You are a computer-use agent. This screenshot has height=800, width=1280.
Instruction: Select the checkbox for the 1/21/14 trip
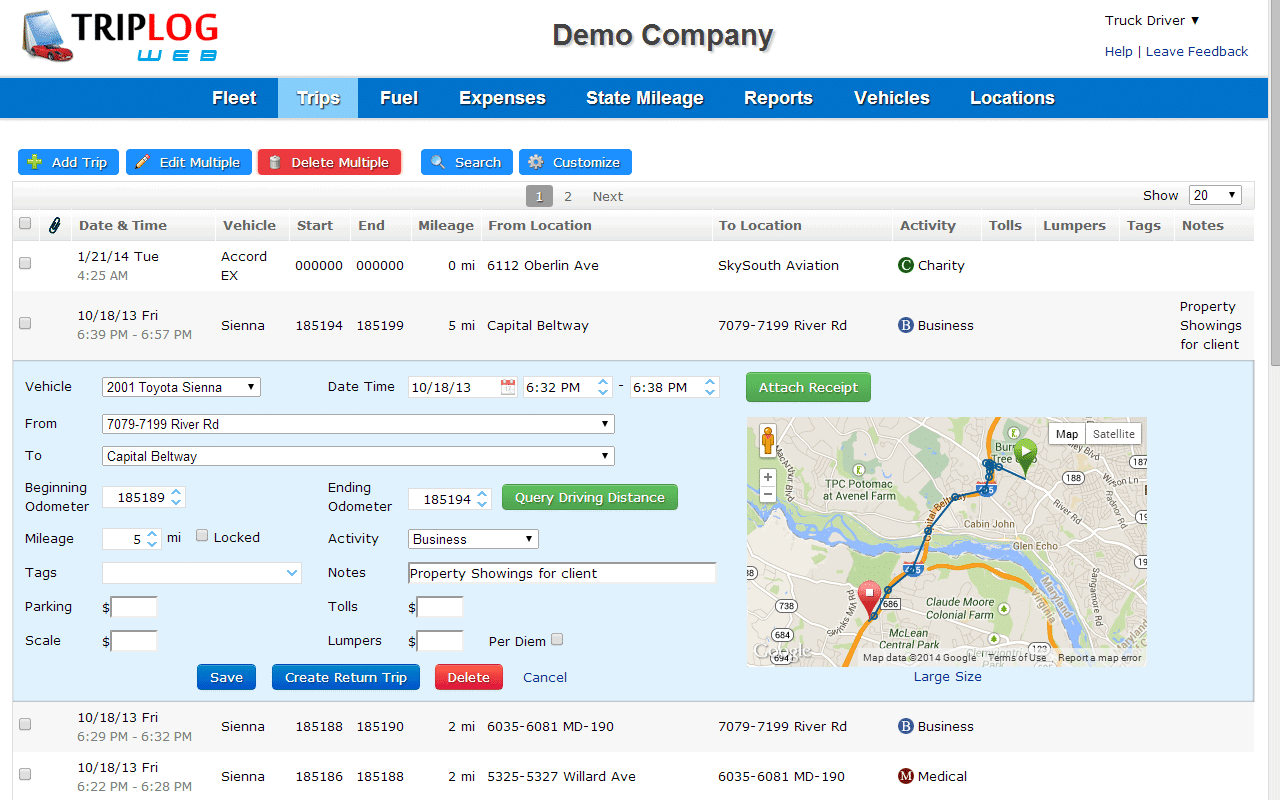[x=24, y=264]
